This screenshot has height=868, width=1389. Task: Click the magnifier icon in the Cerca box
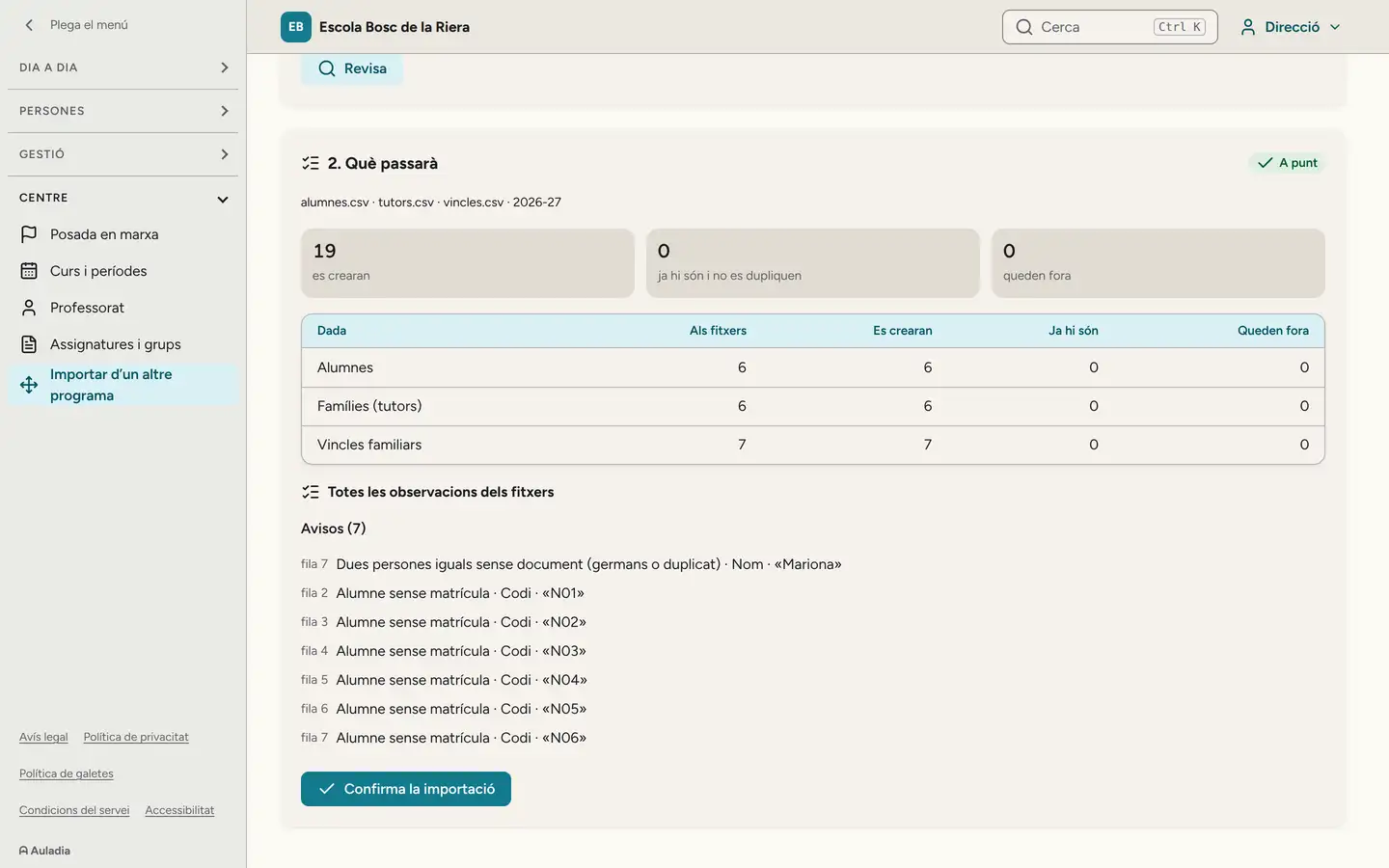[1024, 27]
